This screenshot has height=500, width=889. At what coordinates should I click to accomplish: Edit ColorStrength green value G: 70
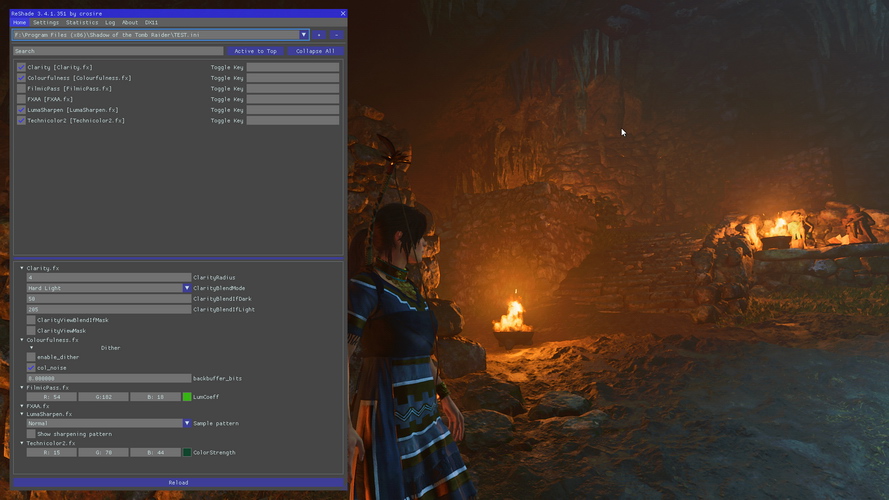103,452
